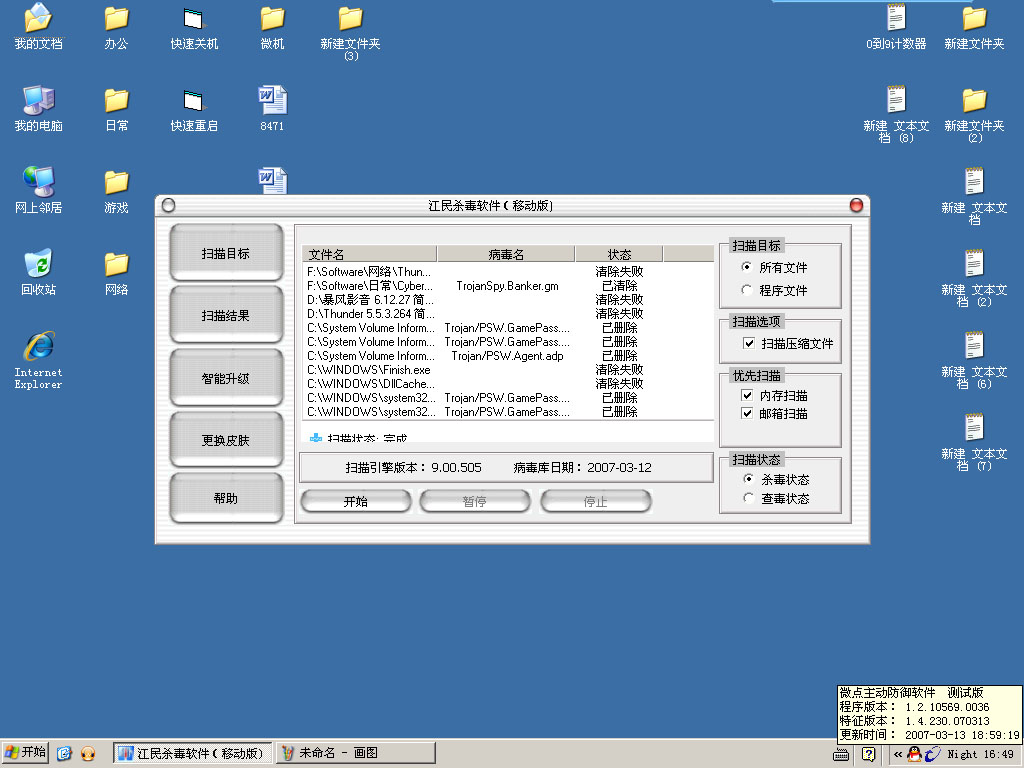1024x768 pixels.
Task: Expand hidden tray icons with the « arrow
Action: (898, 754)
